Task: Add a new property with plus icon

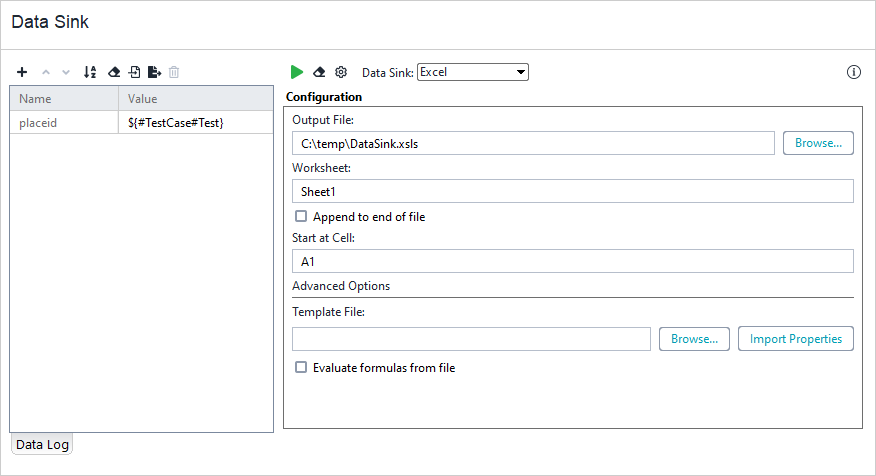Action: click(x=22, y=72)
